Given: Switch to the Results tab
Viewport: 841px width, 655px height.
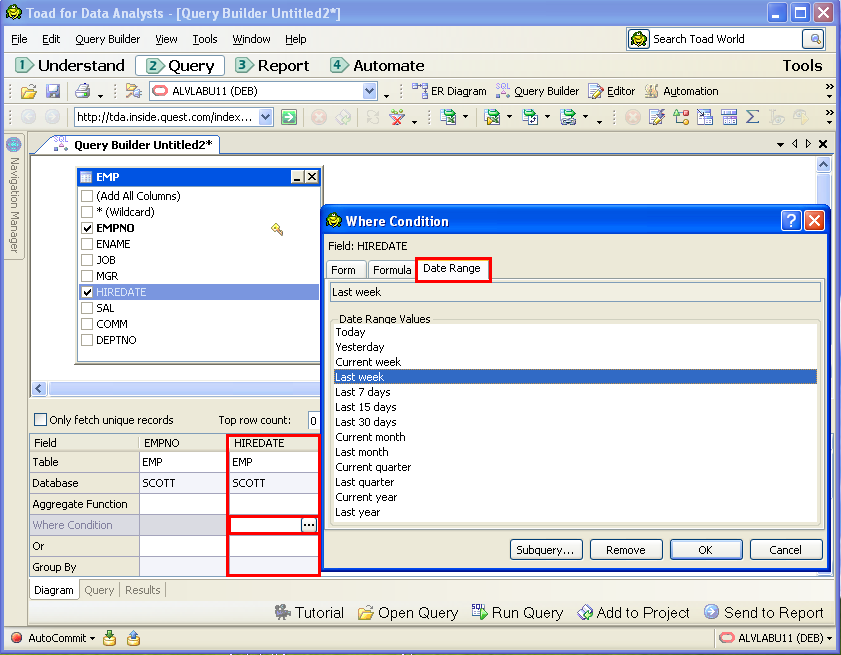Looking at the screenshot, I should pyautogui.click(x=143, y=590).
